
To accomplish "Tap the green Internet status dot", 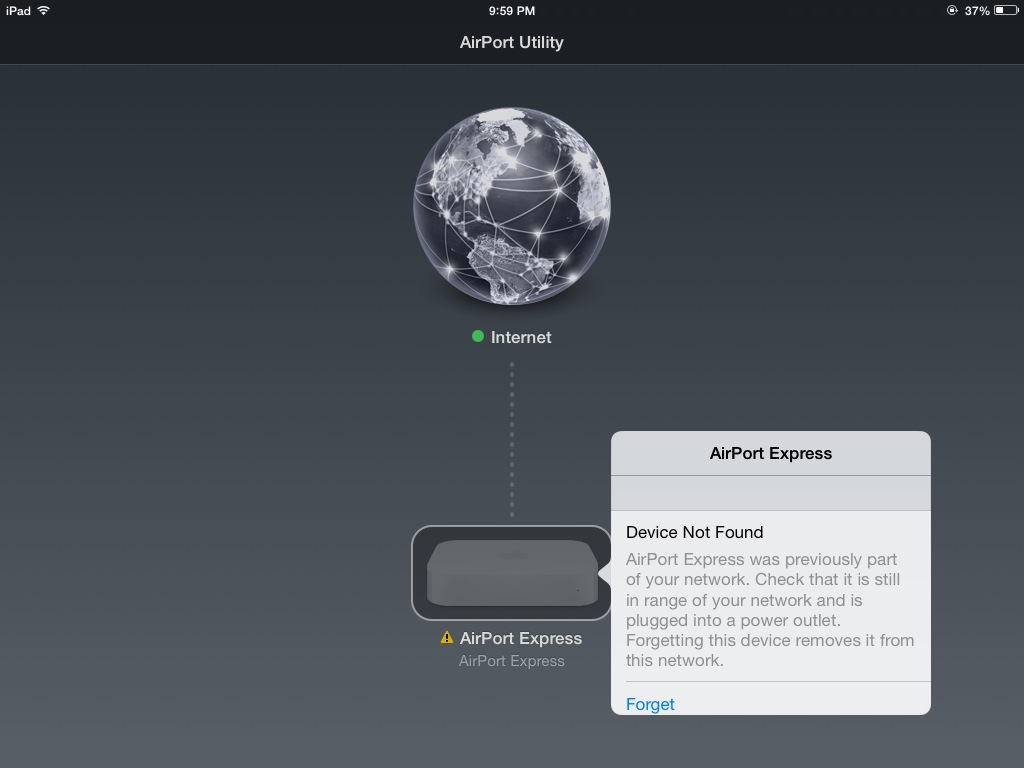I will point(478,336).
